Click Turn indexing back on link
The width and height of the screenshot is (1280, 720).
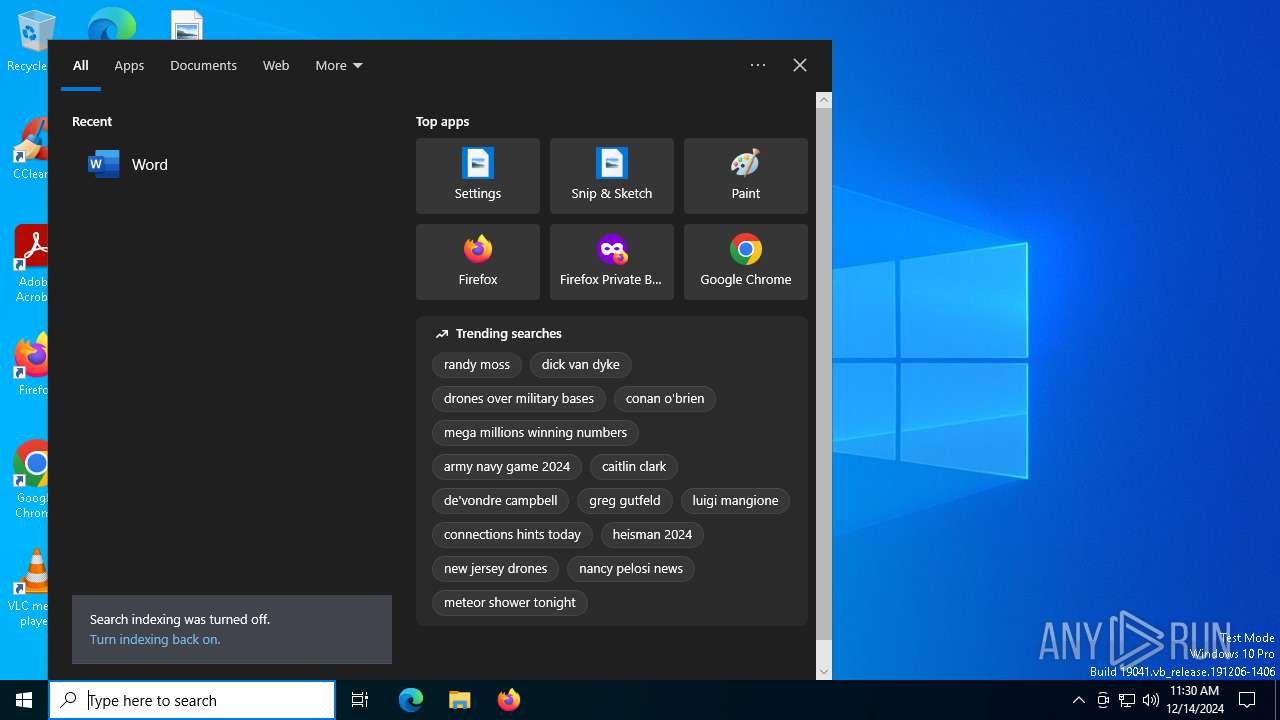[x=155, y=639]
